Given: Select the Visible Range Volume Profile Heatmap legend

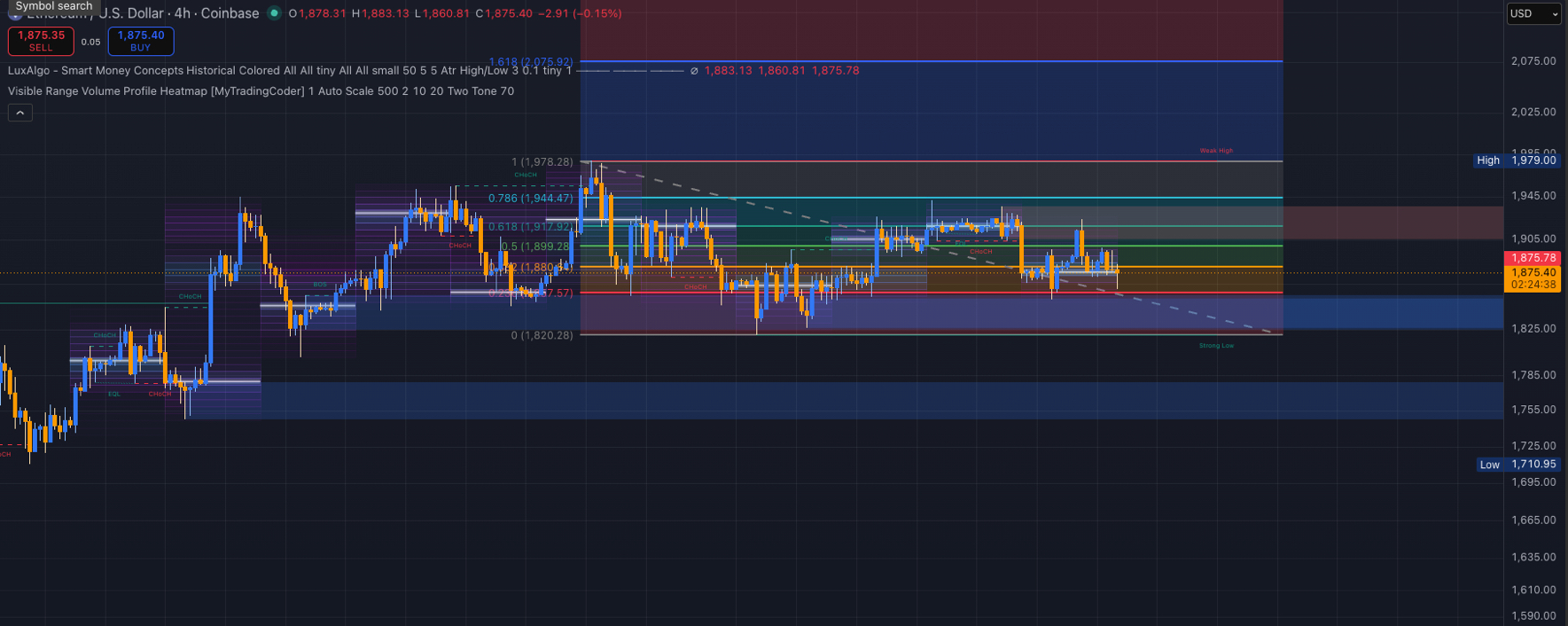Looking at the screenshot, I should pyautogui.click(x=261, y=90).
